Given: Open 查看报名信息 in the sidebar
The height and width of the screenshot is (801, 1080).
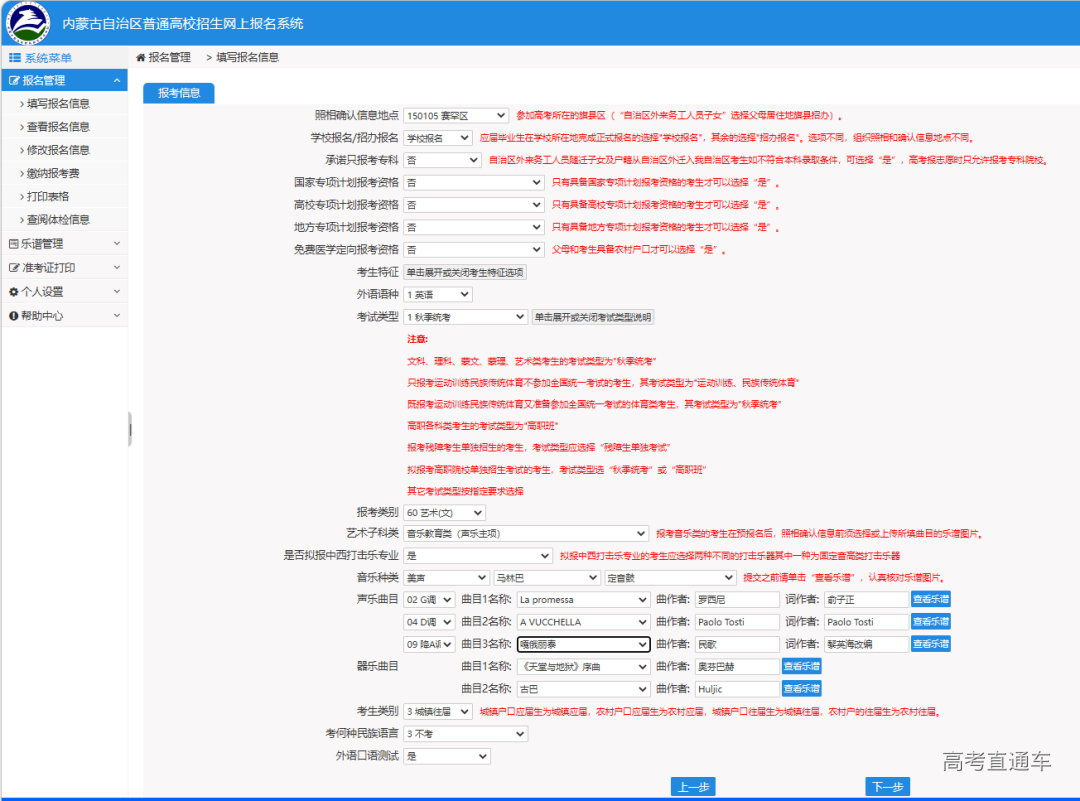Looking at the screenshot, I should click(x=58, y=127).
